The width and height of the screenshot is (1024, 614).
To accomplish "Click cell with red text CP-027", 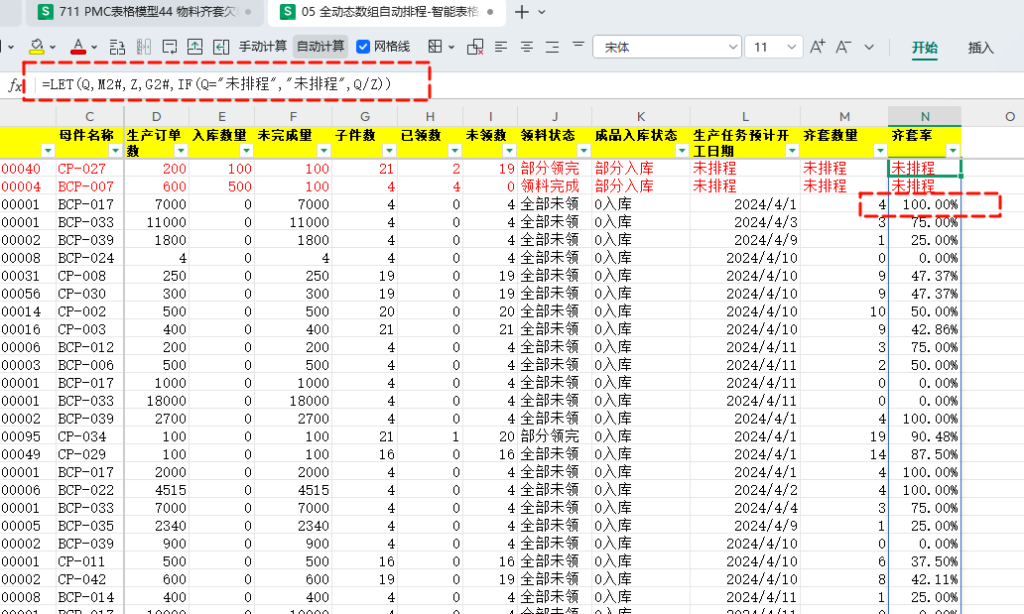I will pyautogui.click(x=90, y=169).
